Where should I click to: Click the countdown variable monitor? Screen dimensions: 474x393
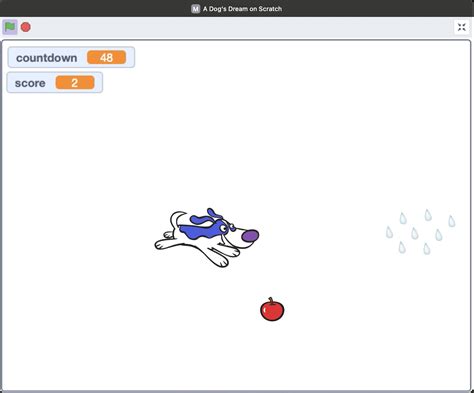point(71,57)
